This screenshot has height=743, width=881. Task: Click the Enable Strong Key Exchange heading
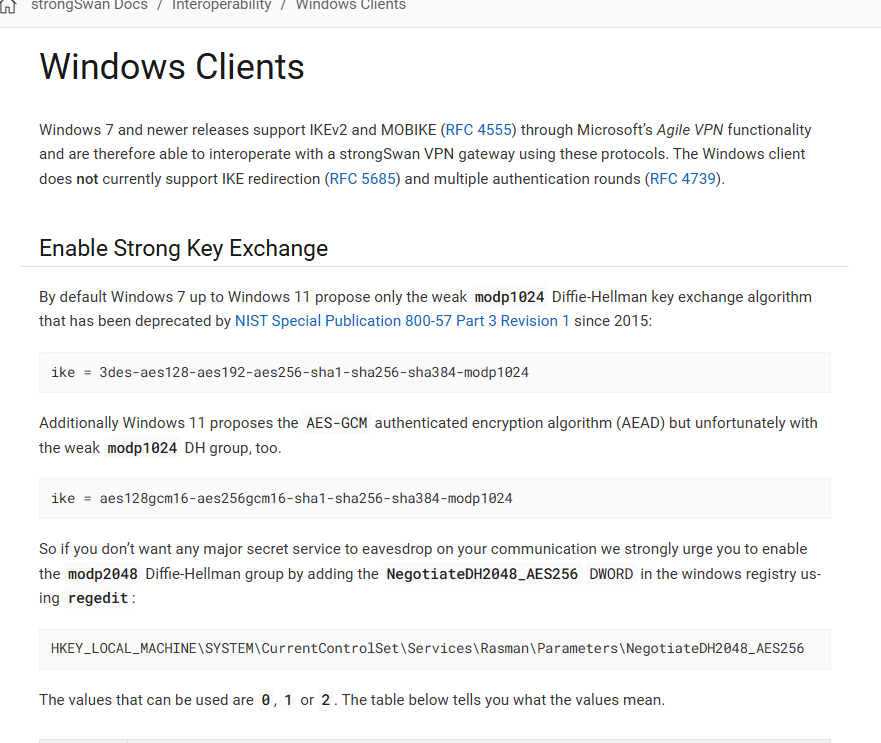click(x=183, y=248)
